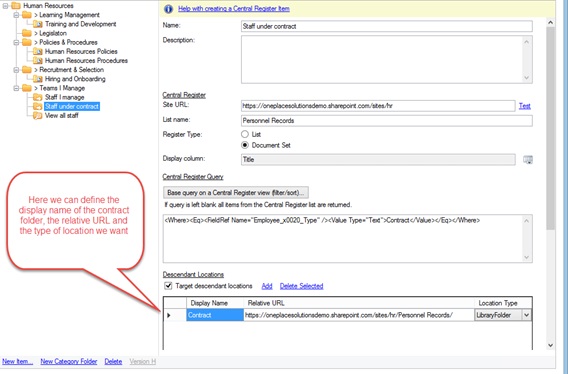Select the Document Set radio button

(x=245, y=145)
